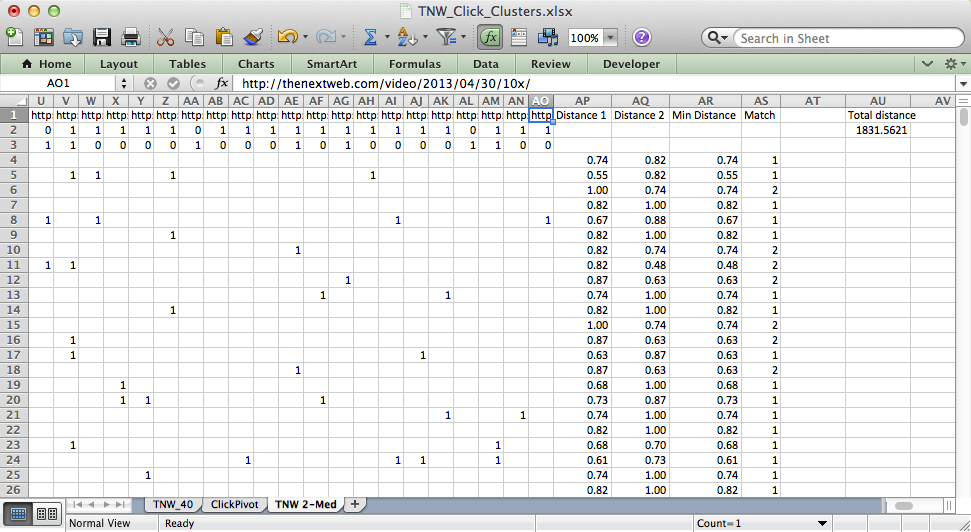Switch to the ClickPivot sheet tab
The image size is (971, 532).
[232, 504]
